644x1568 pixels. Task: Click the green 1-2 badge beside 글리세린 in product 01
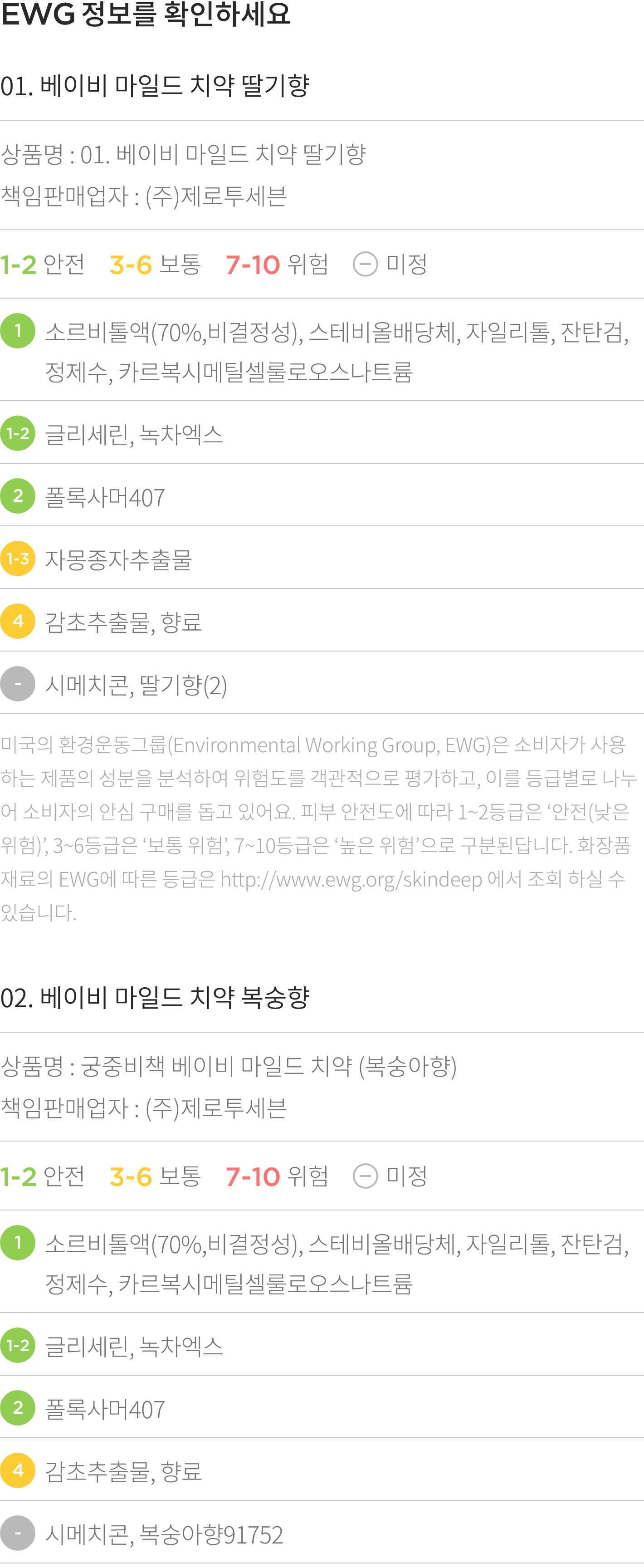pyautogui.click(x=18, y=433)
